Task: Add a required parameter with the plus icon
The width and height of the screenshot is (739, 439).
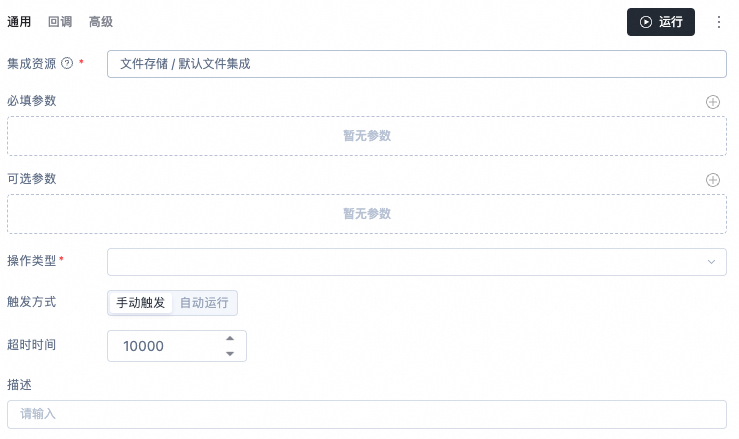Action: tap(713, 102)
